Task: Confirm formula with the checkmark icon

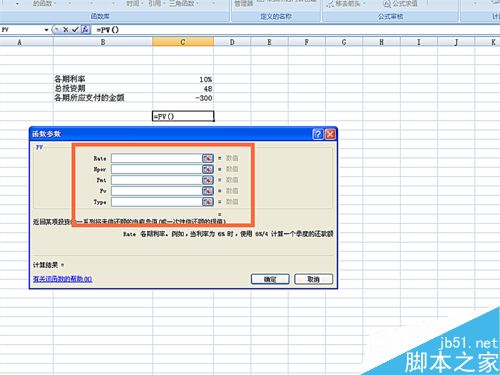Action: pos(75,30)
